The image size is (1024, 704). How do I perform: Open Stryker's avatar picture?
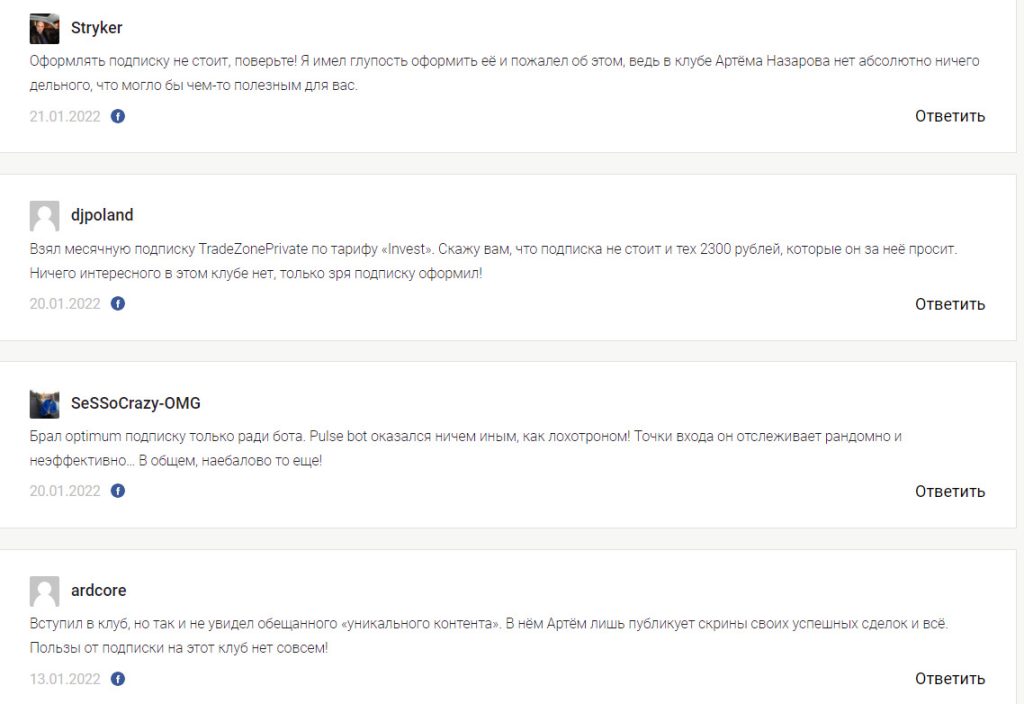pos(44,29)
